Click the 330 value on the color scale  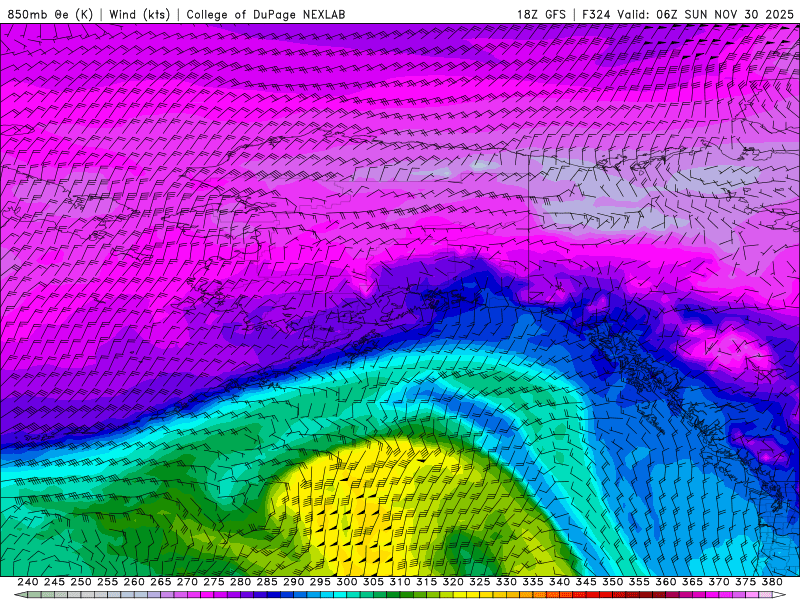[x=506, y=582]
